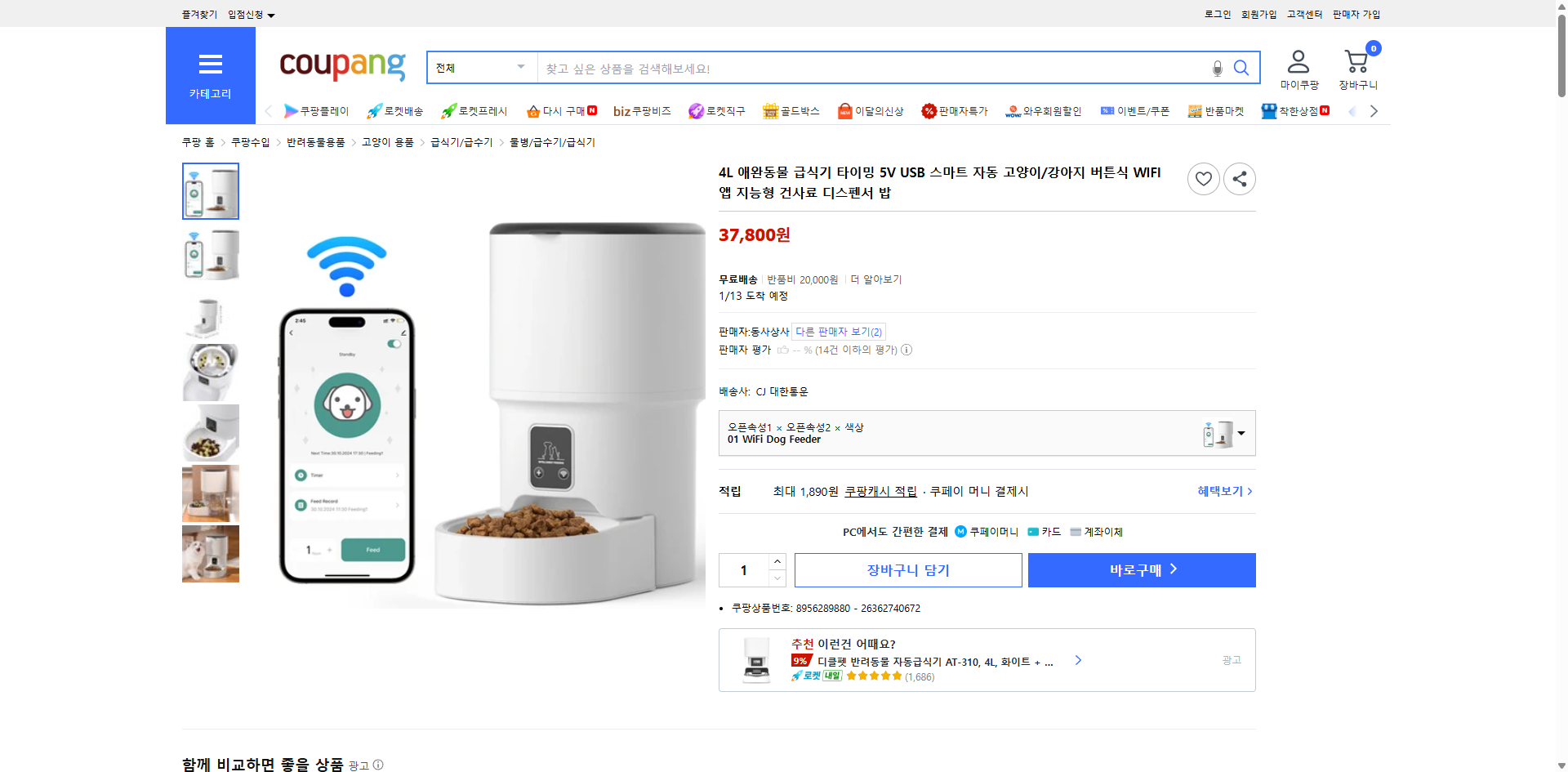Click the 장바구니 담기 button
Viewport: 1568px width, 772px height.
click(907, 569)
